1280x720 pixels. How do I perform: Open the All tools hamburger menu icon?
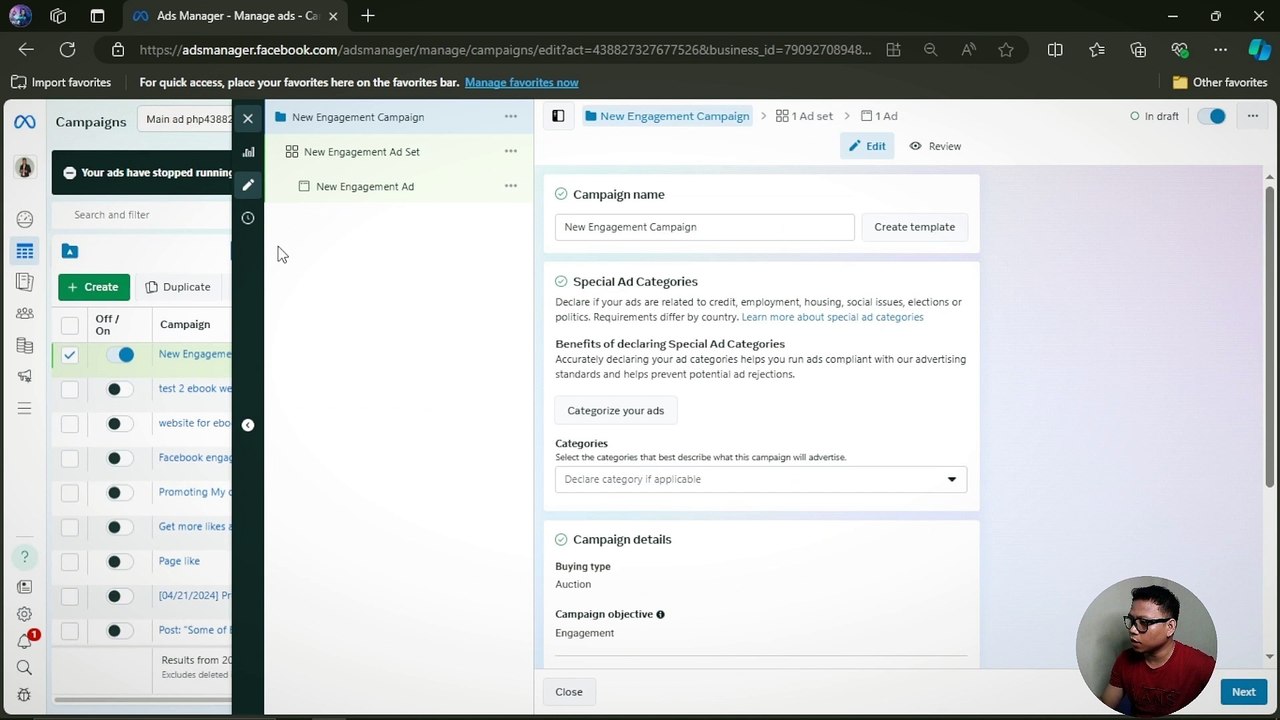click(x=25, y=408)
